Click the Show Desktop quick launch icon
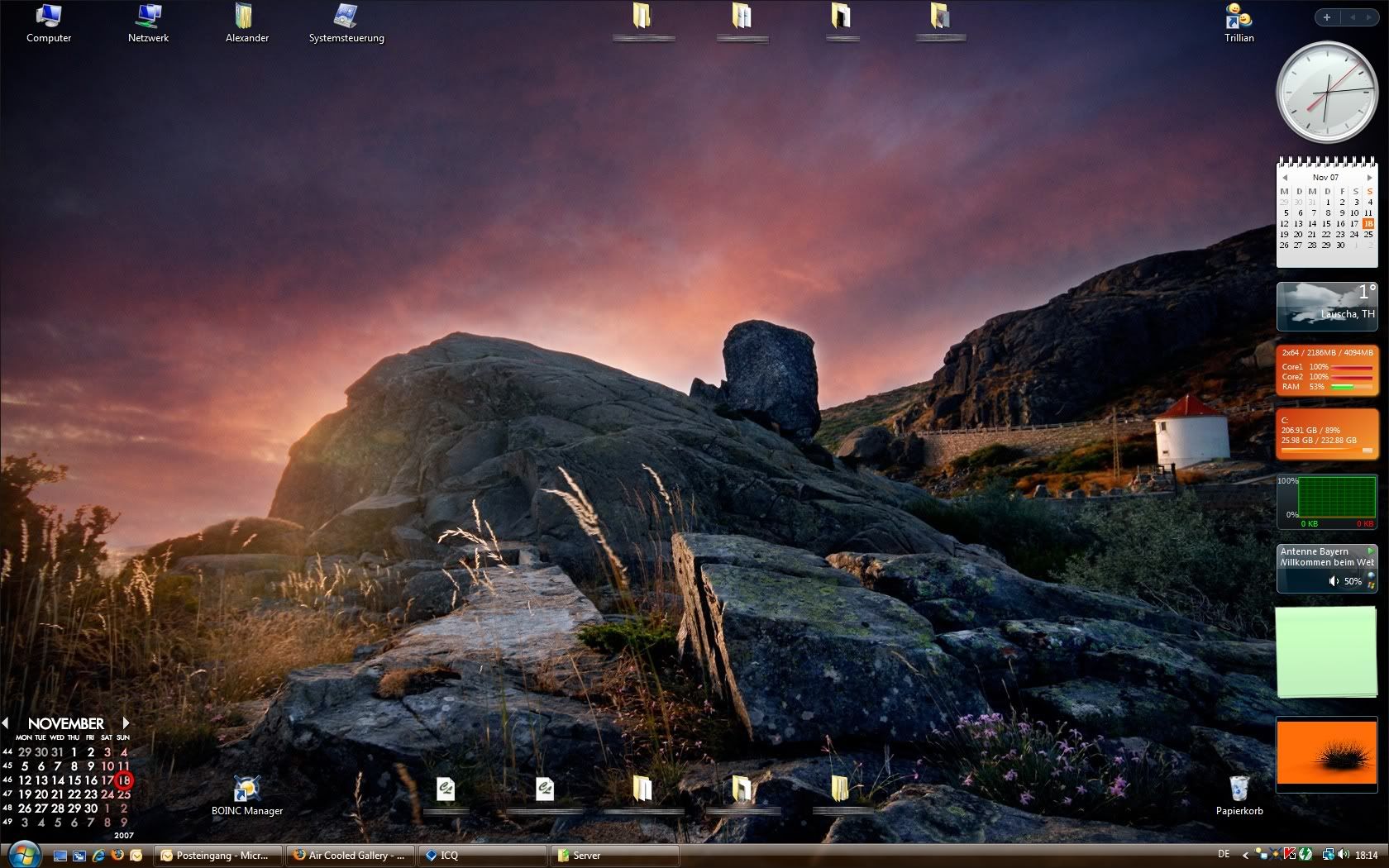Screen dimensions: 1389x868 60,856
